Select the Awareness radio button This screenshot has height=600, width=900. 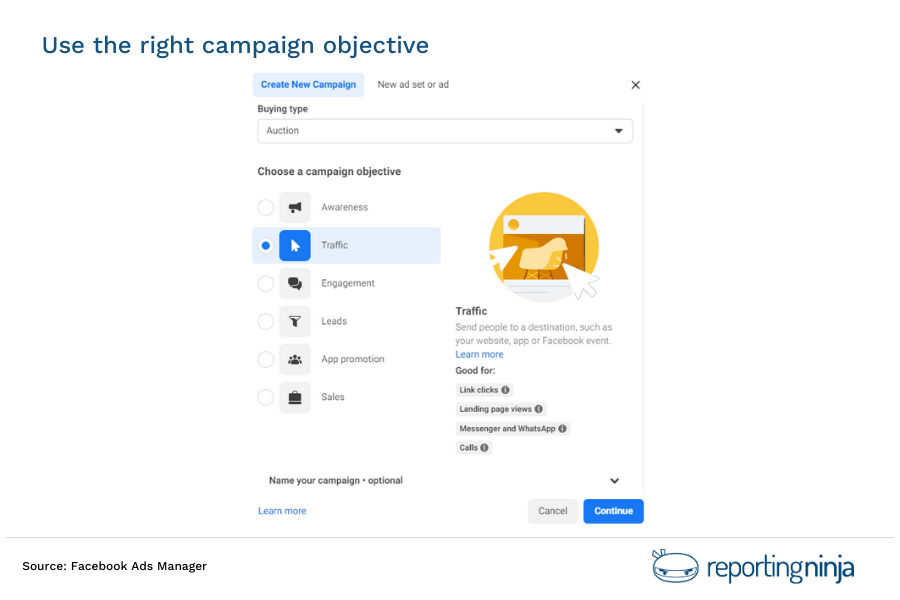click(265, 207)
